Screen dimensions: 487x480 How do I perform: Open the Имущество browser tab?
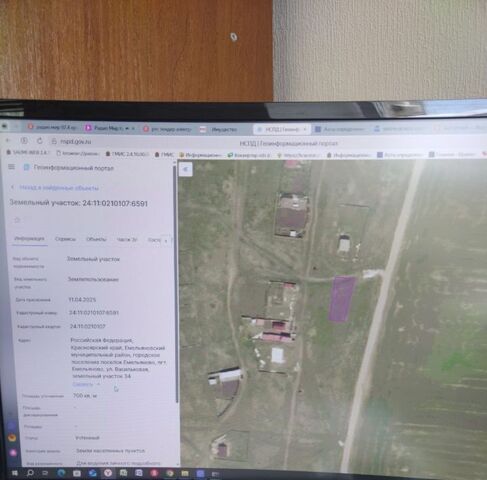(x=220, y=130)
